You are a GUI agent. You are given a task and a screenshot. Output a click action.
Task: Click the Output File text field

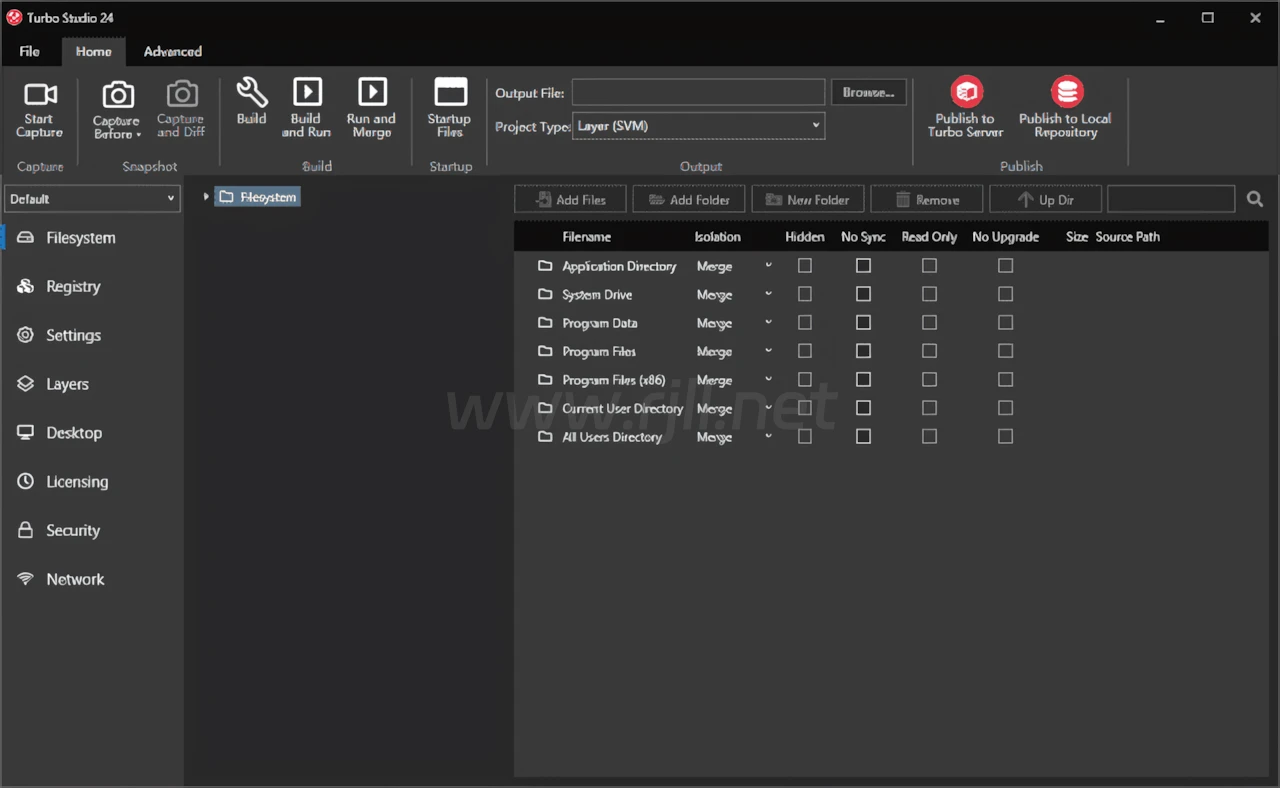(x=698, y=93)
